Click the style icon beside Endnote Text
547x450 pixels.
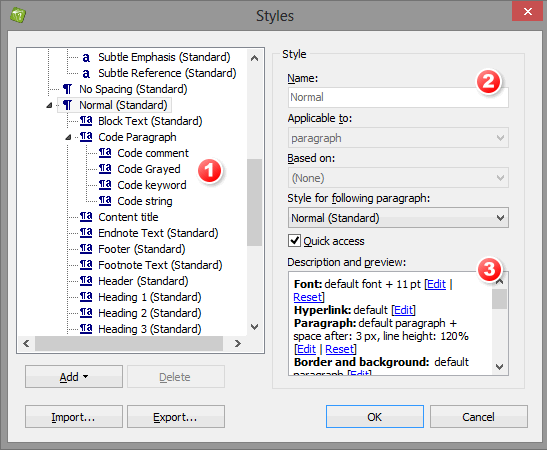coord(86,233)
